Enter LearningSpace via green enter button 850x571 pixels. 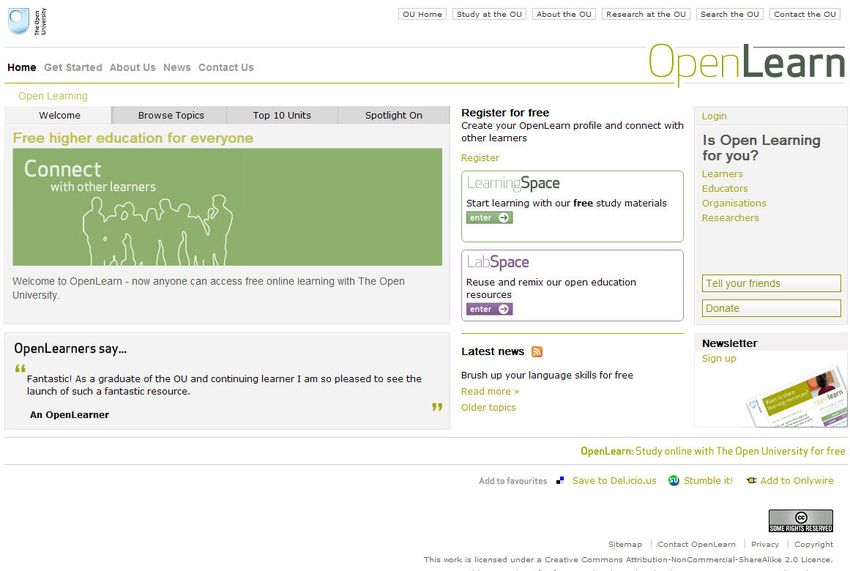(x=489, y=217)
